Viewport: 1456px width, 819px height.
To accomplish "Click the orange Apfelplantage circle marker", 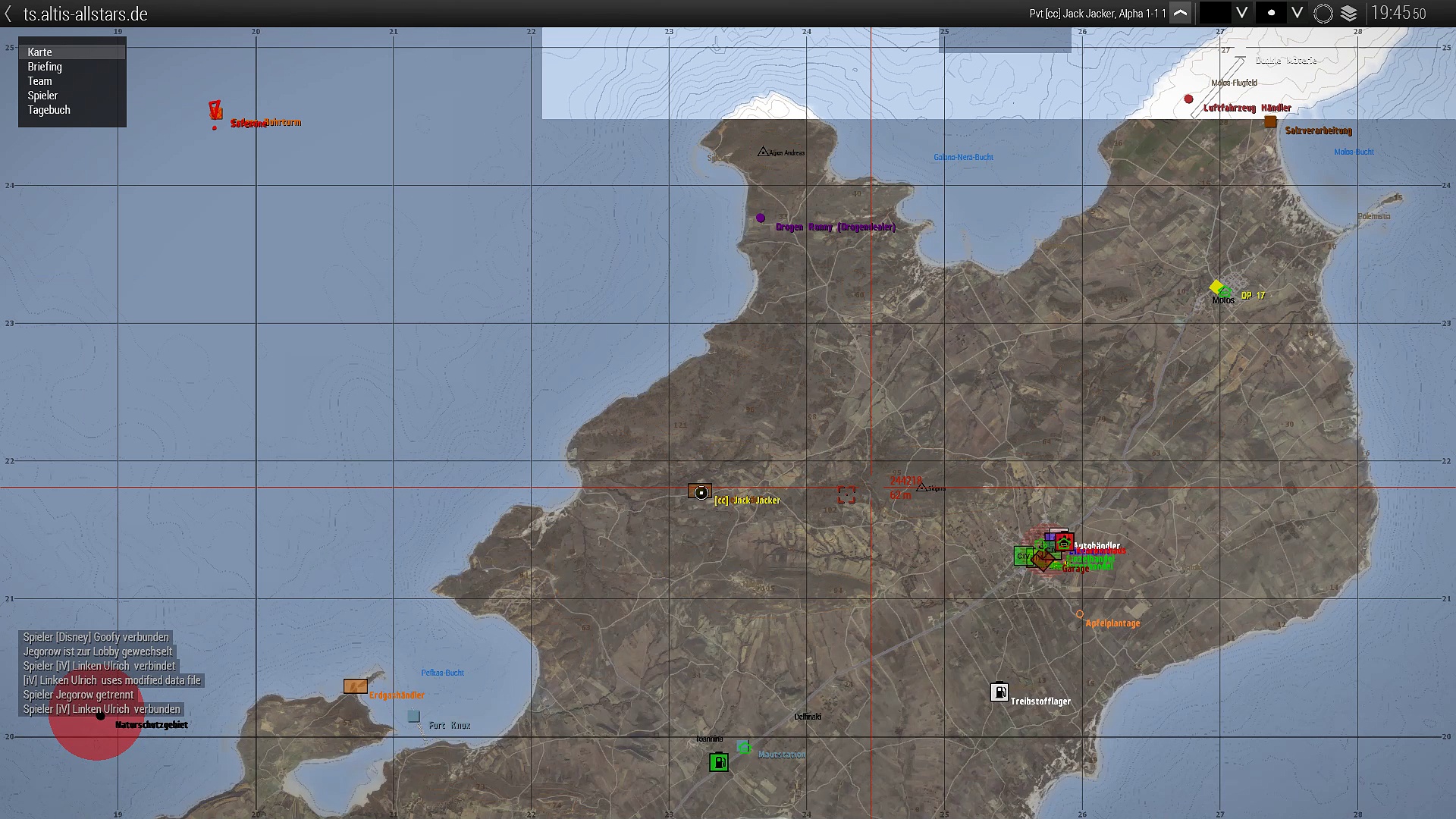I will (1079, 614).
